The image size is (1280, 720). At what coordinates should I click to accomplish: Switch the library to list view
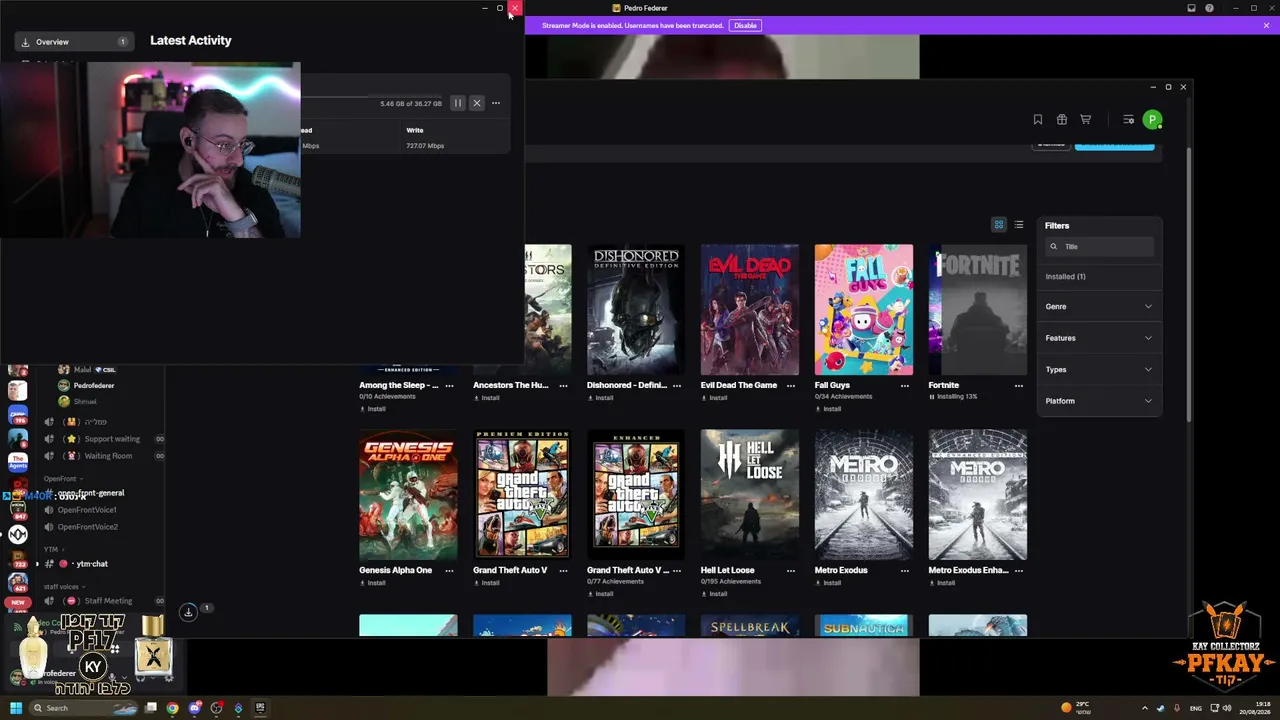tap(1019, 225)
